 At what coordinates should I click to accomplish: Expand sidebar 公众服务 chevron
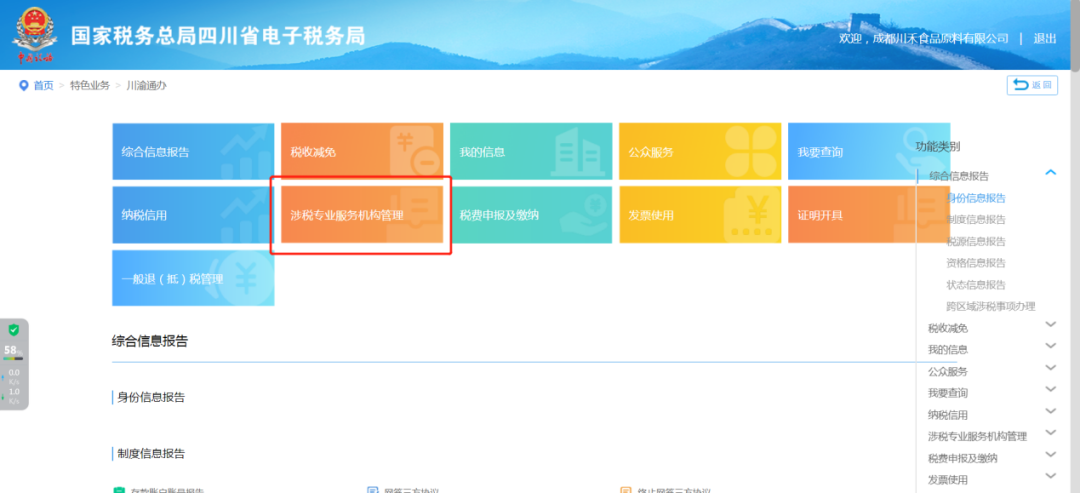(1050, 367)
